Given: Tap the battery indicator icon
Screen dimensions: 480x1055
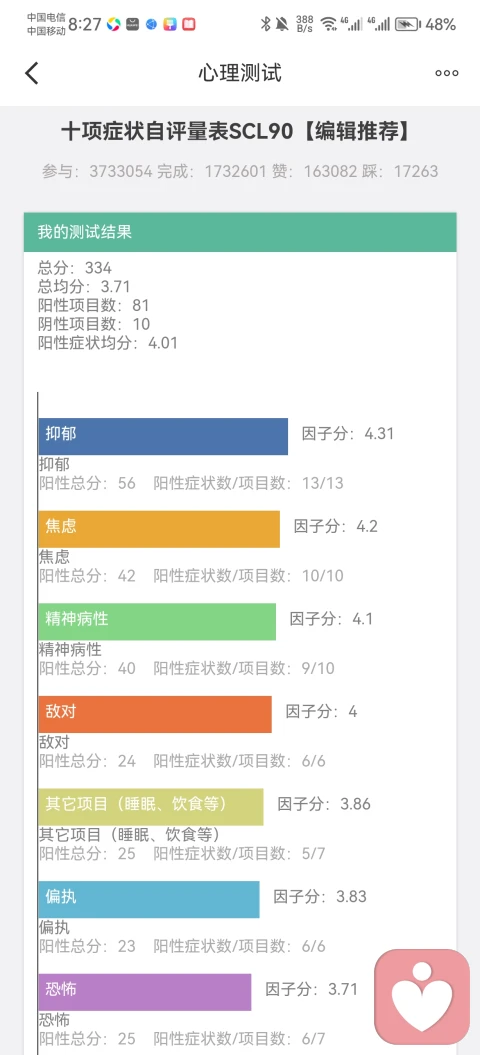Looking at the screenshot, I should coord(407,25).
